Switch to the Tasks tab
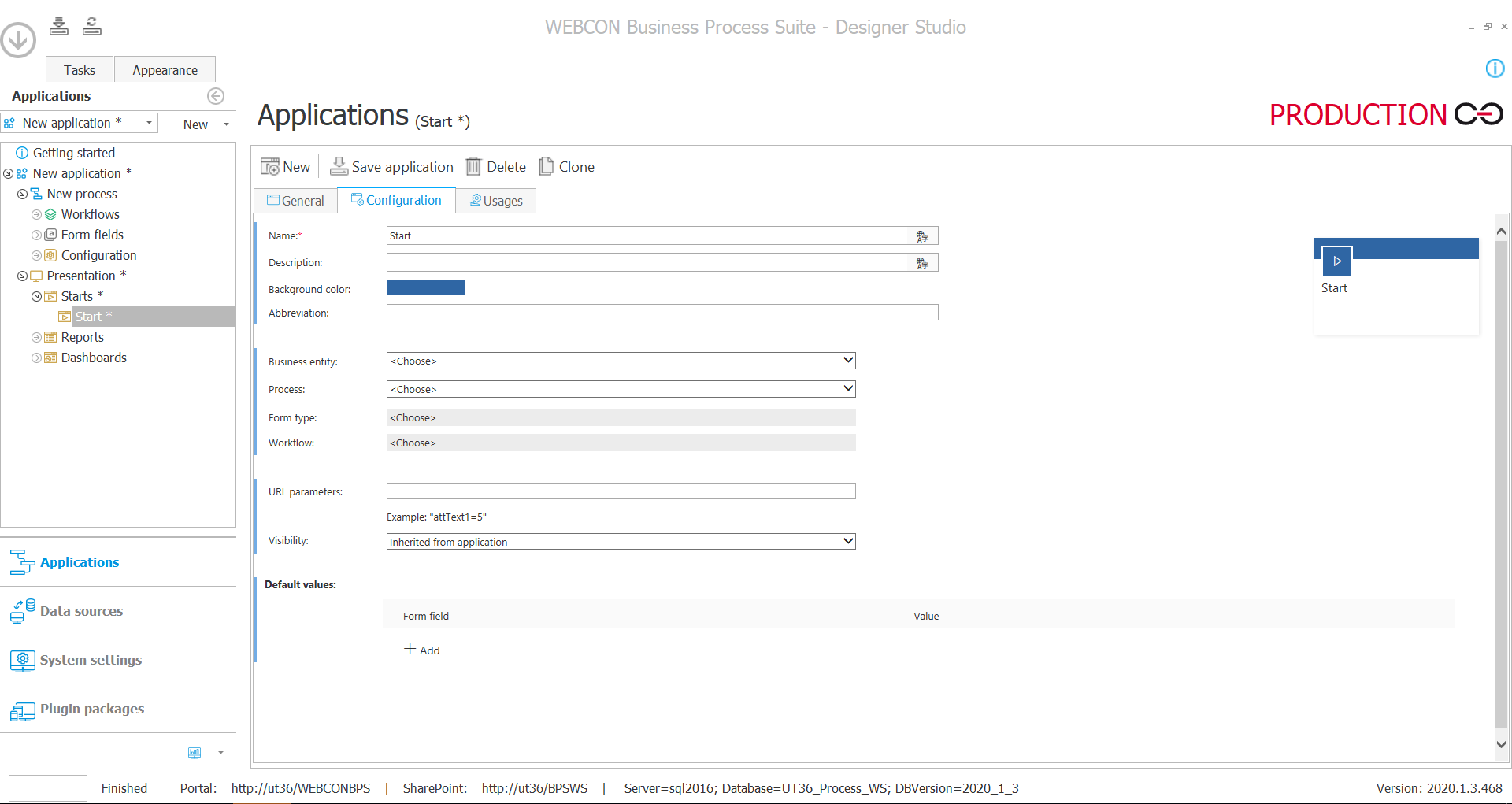Viewport: 1512px width, 804px height. (80, 70)
